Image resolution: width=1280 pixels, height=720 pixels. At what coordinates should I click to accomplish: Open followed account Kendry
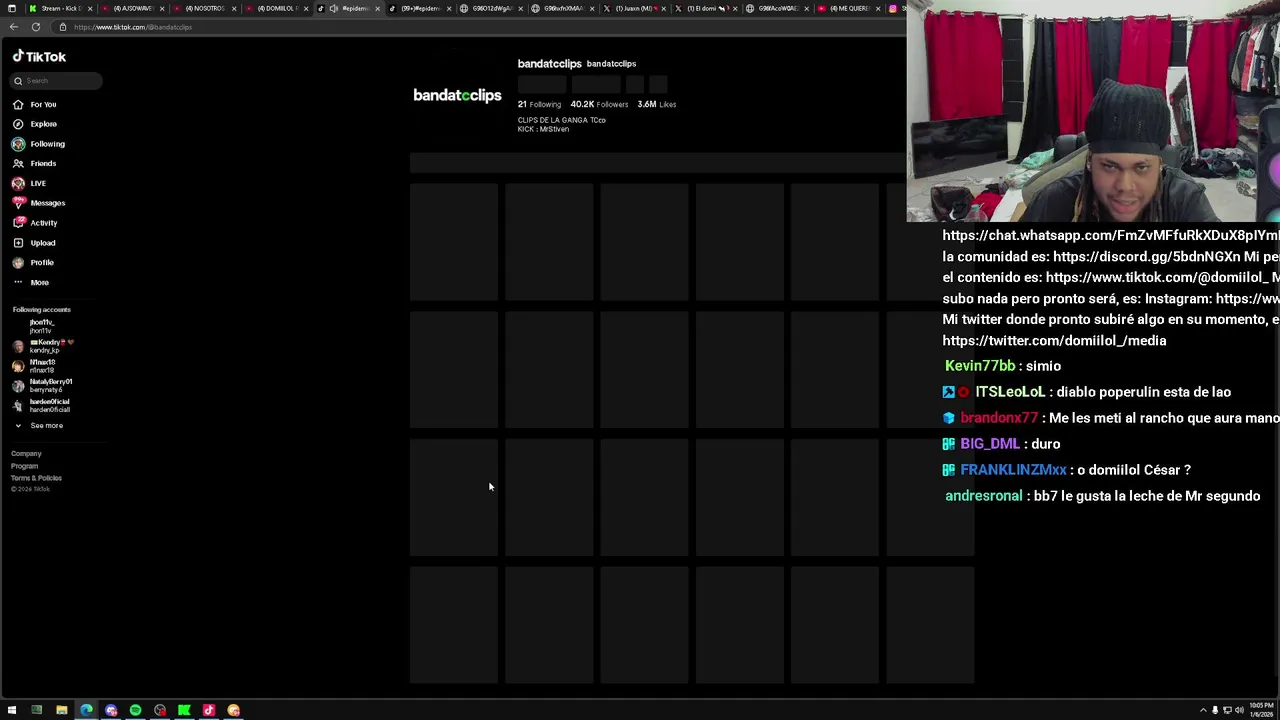click(43, 346)
